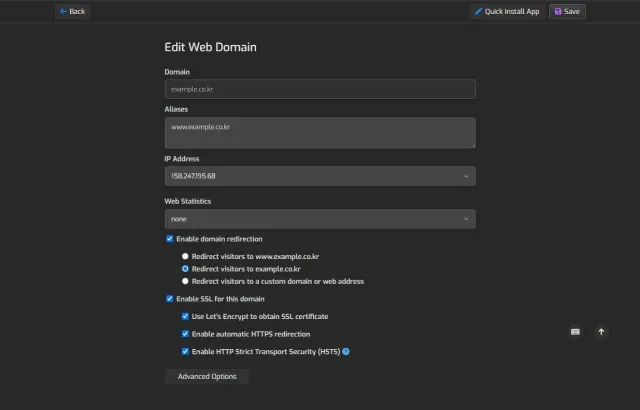
Task: Open the IP Address dropdown
Action: (320, 176)
